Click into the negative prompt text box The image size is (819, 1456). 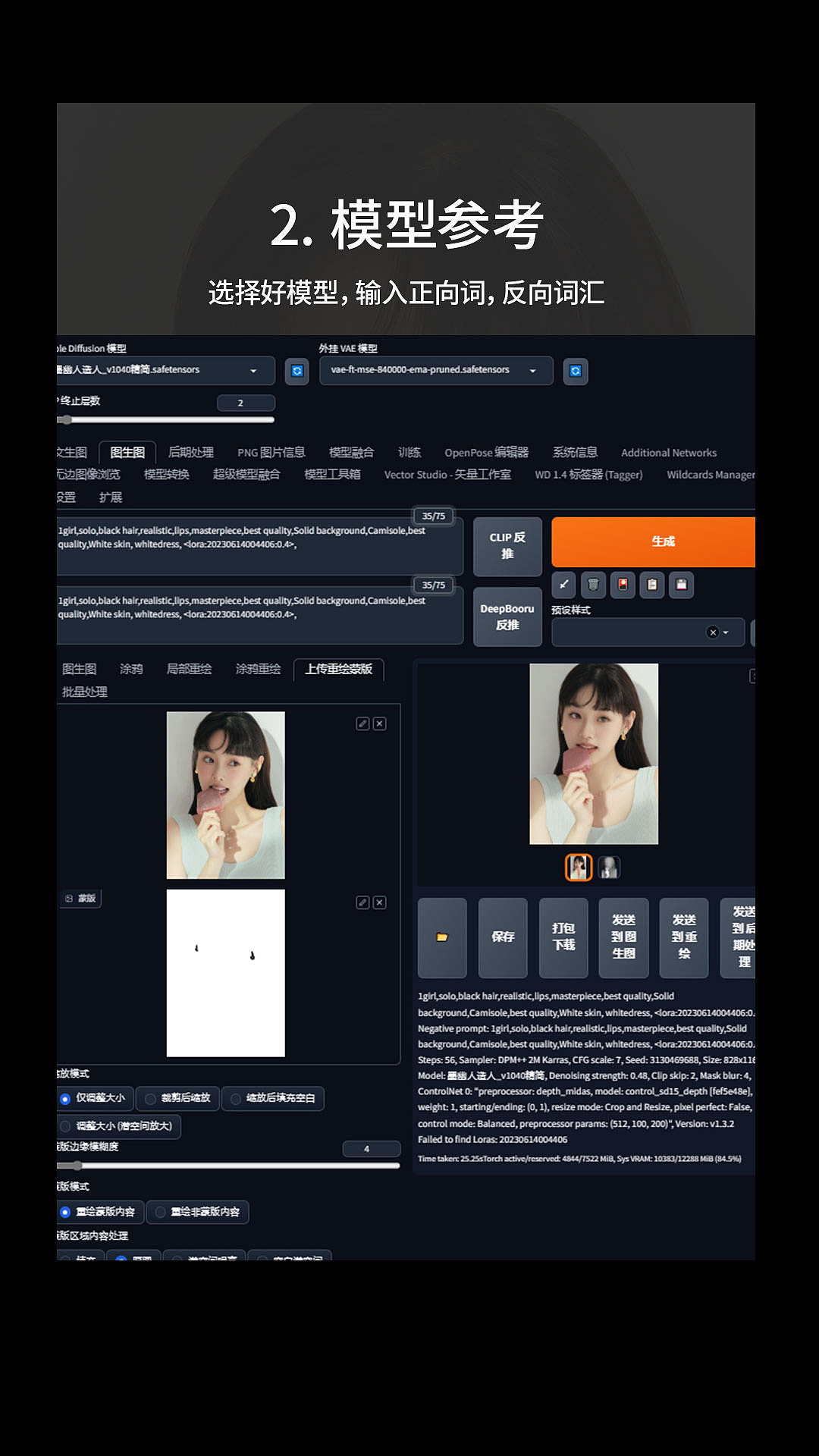pos(259,616)
